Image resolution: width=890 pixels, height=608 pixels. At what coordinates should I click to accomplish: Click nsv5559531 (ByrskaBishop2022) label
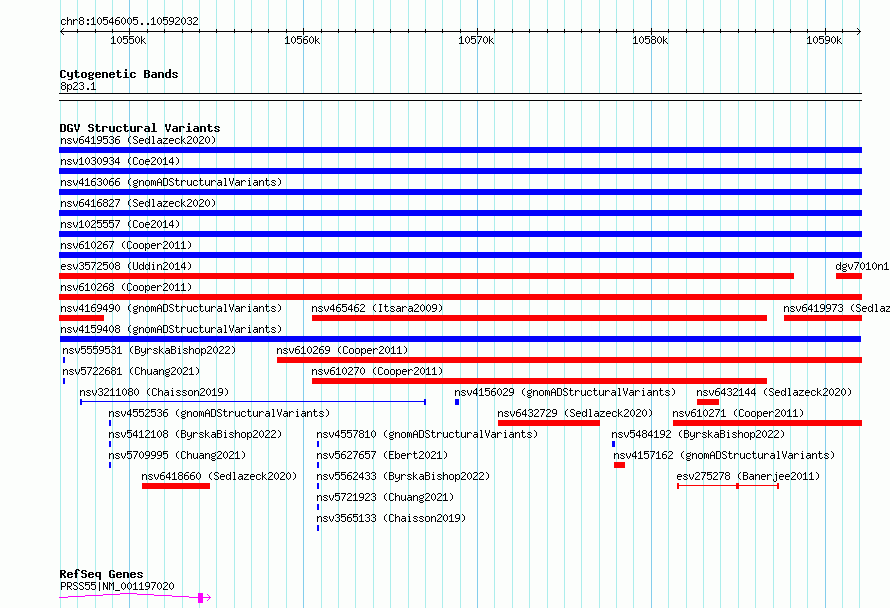pos(149,350)
